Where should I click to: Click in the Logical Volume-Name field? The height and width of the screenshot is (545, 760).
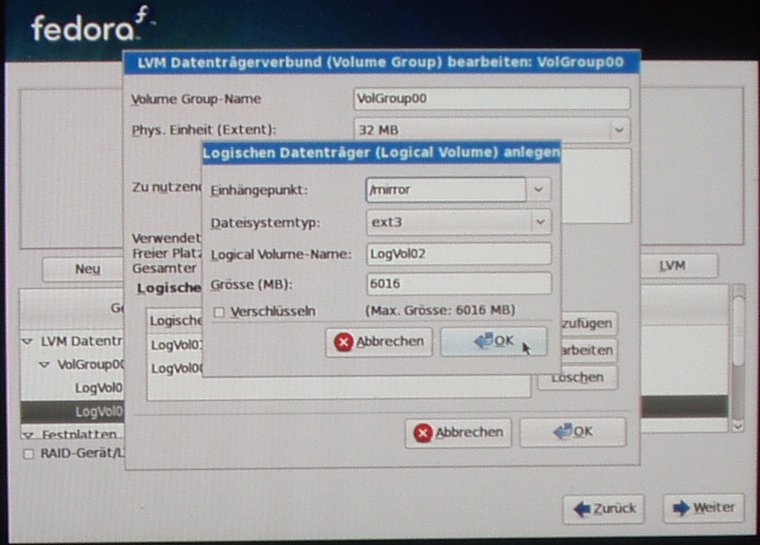(x=458, y=254)
